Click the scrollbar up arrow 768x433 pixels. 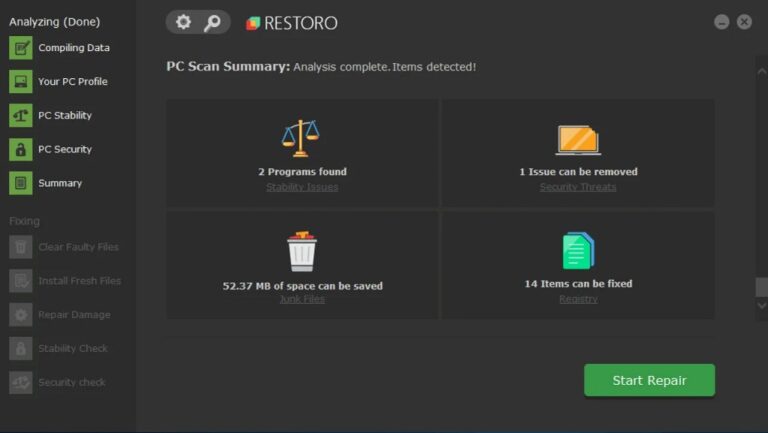[762, 72]
